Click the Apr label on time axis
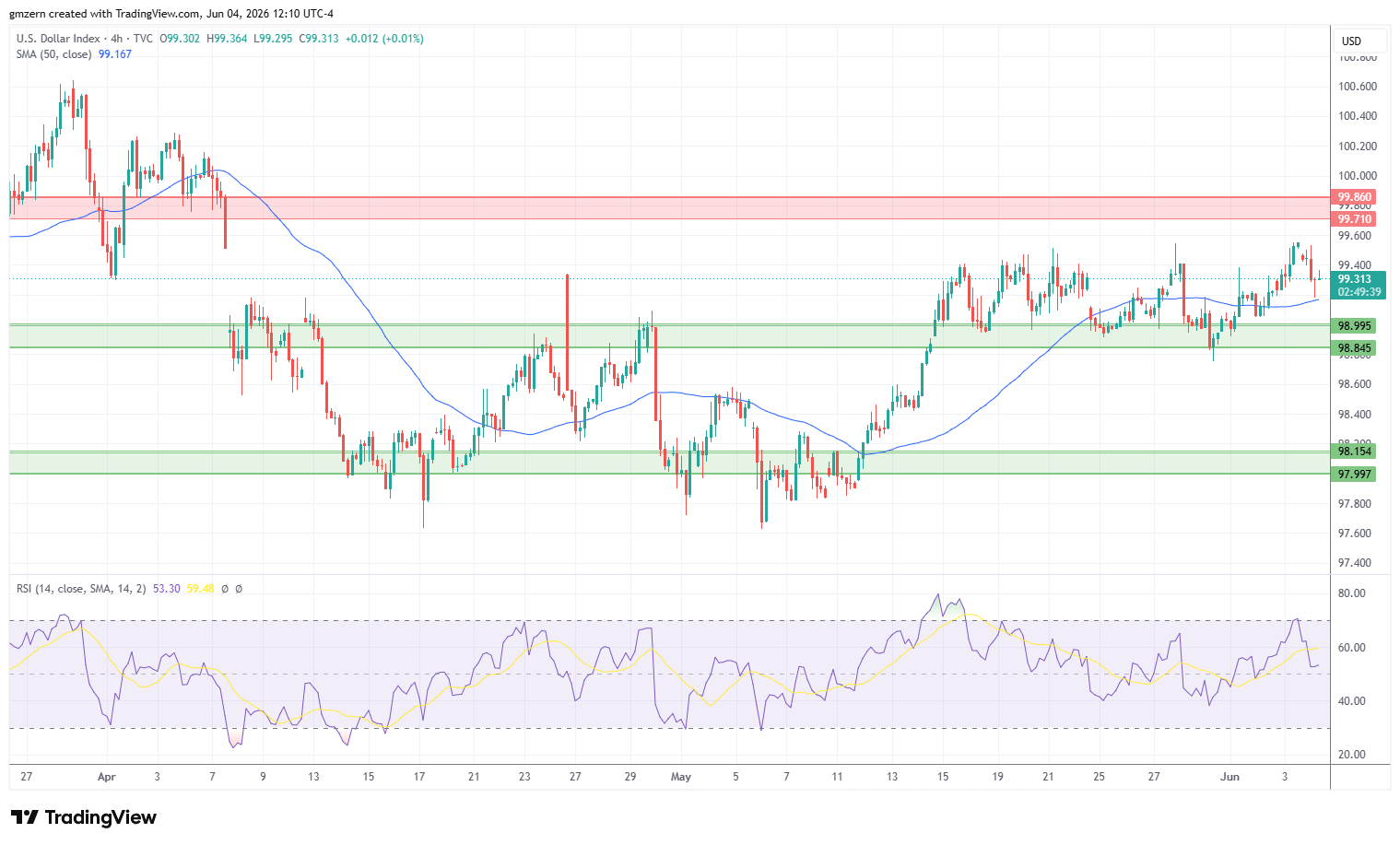Image resolution: width=1400 pixels, height=845 pixels. (x=107, y=777)
